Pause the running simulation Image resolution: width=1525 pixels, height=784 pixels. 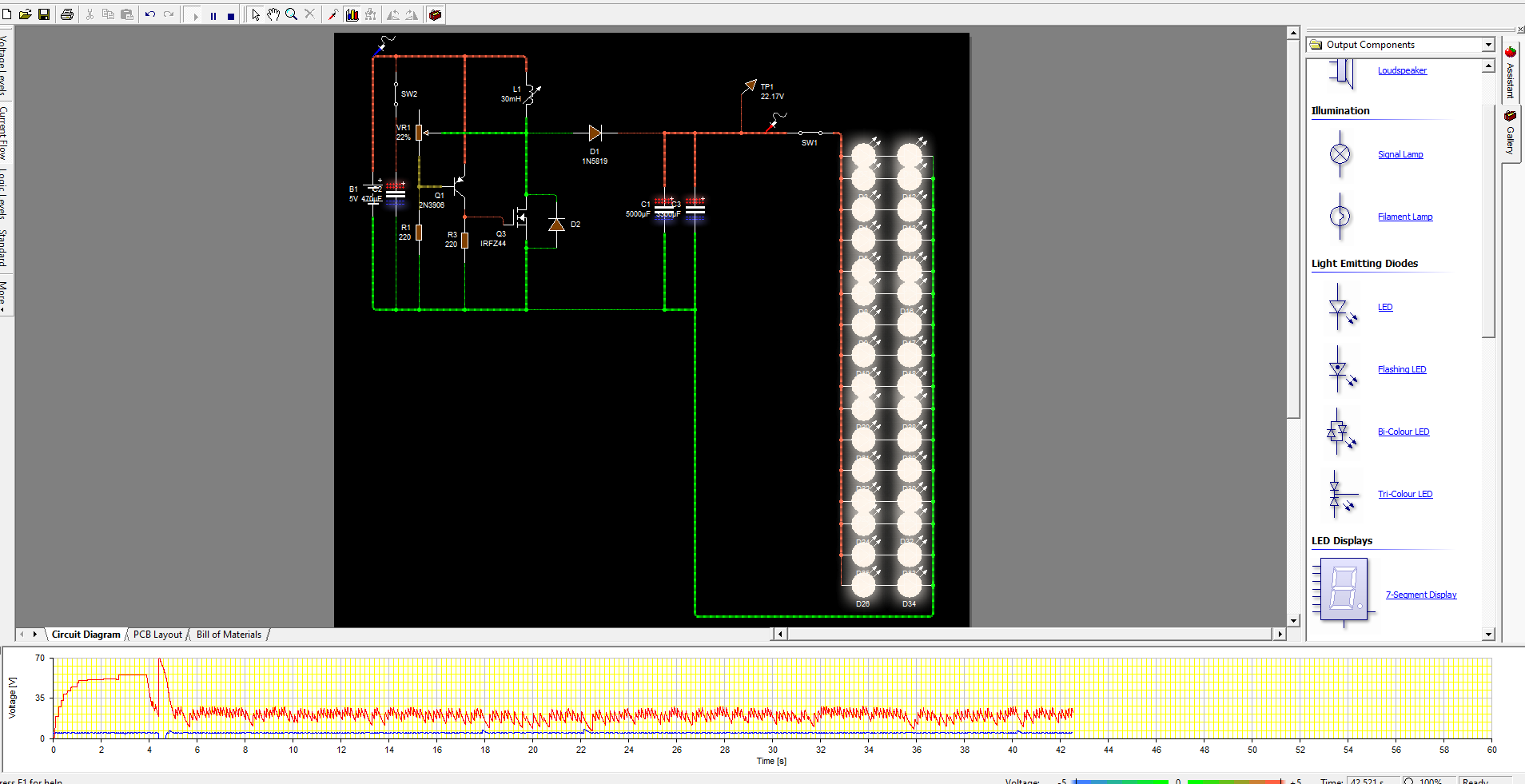213,15
